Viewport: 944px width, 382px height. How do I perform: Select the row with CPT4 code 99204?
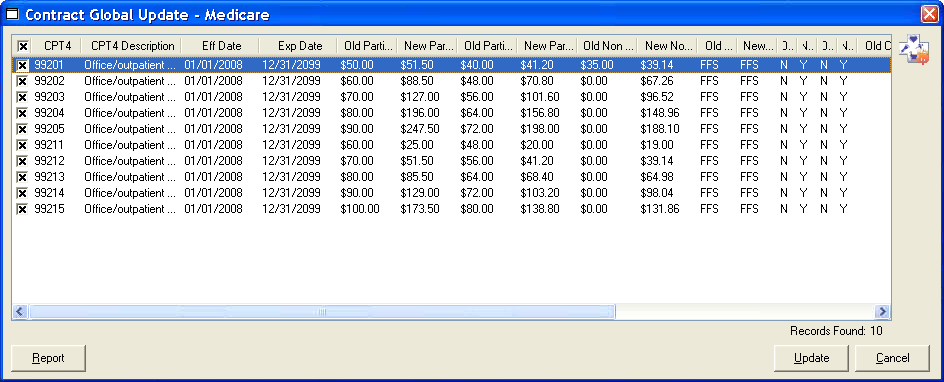(451, 113)
